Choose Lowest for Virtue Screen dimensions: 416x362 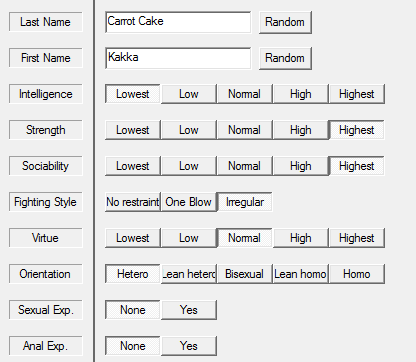pos(133,238)
